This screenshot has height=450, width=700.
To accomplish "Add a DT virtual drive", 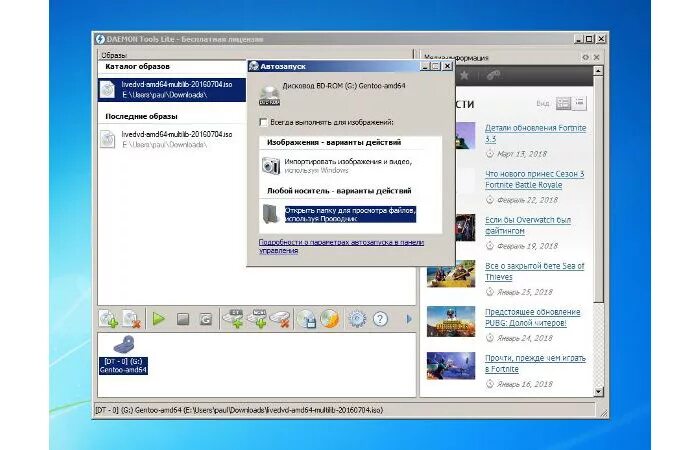I will point(233,319).
